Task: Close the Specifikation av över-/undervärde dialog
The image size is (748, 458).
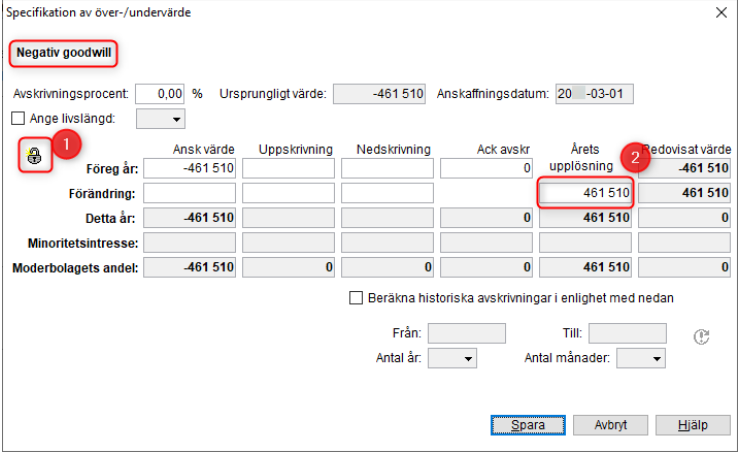Action: coord(721,12)
